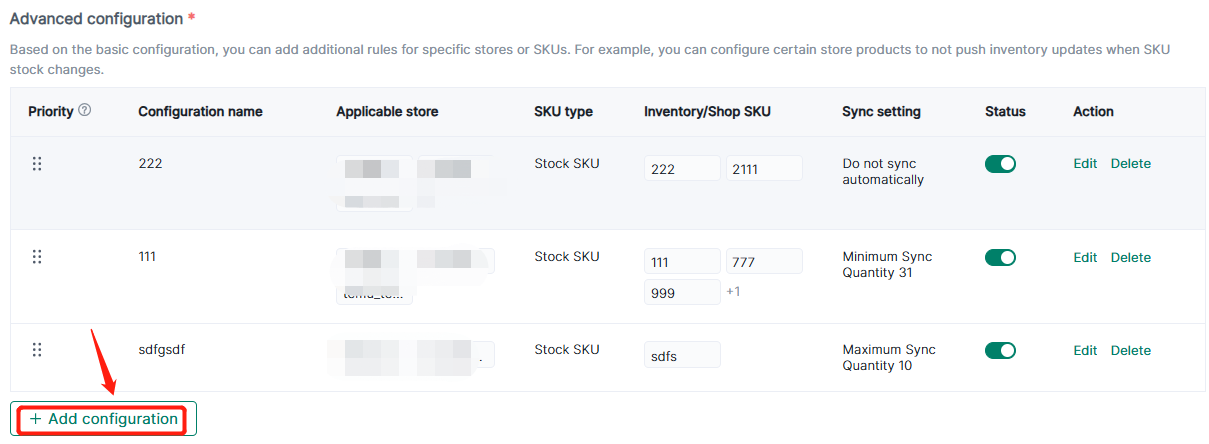Image resolution: width=1209 pixels, height=444 pixels.
Task: Click the sdfs SKU tag
Action: (x=682, y=355)
